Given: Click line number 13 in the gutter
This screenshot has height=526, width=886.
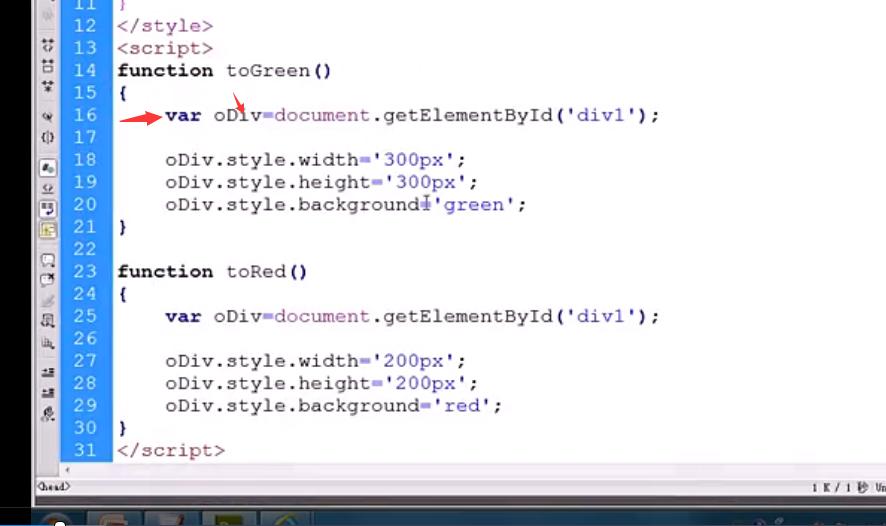Looking at the screenshot, I should click(x=85, y=48).
